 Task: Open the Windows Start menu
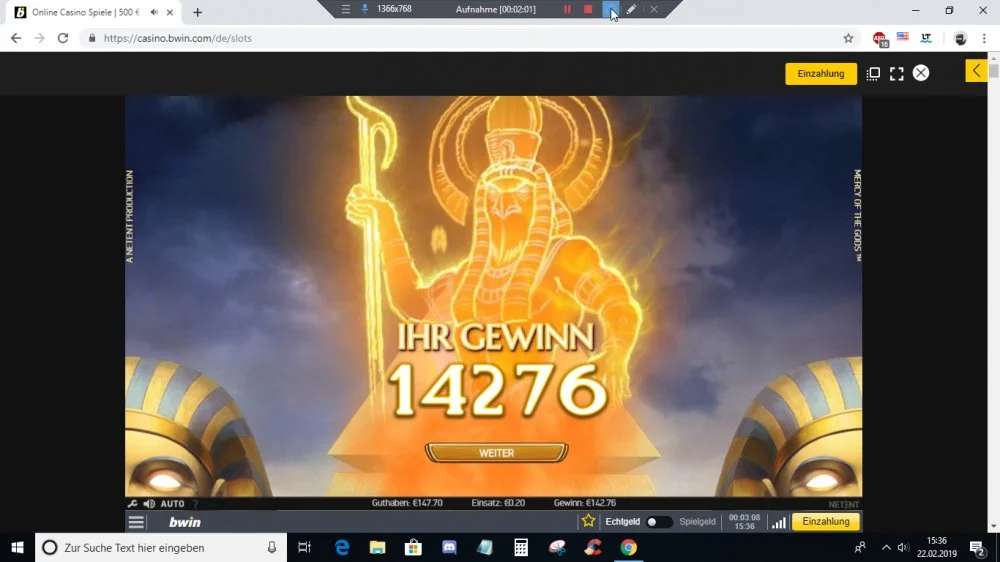(17, 547)
